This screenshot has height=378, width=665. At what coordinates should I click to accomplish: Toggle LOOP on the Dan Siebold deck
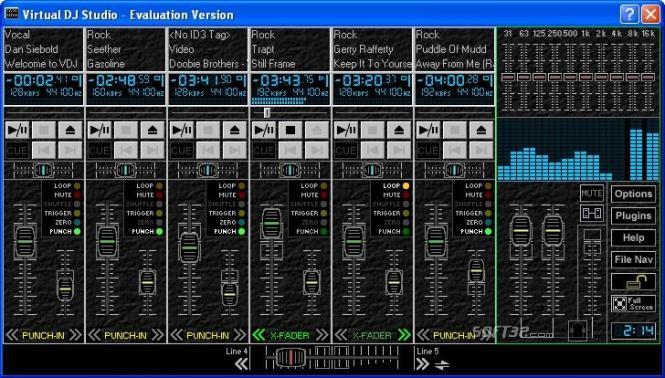click(x=77, y=186)
